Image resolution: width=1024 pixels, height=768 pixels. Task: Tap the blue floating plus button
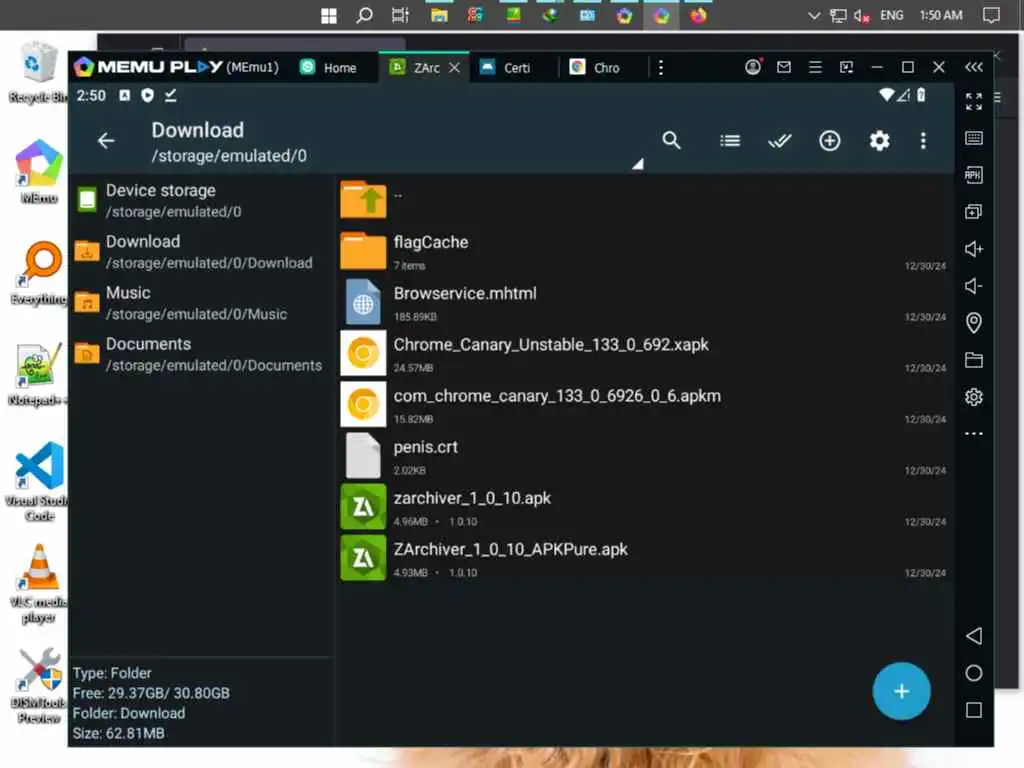(901, 691)
